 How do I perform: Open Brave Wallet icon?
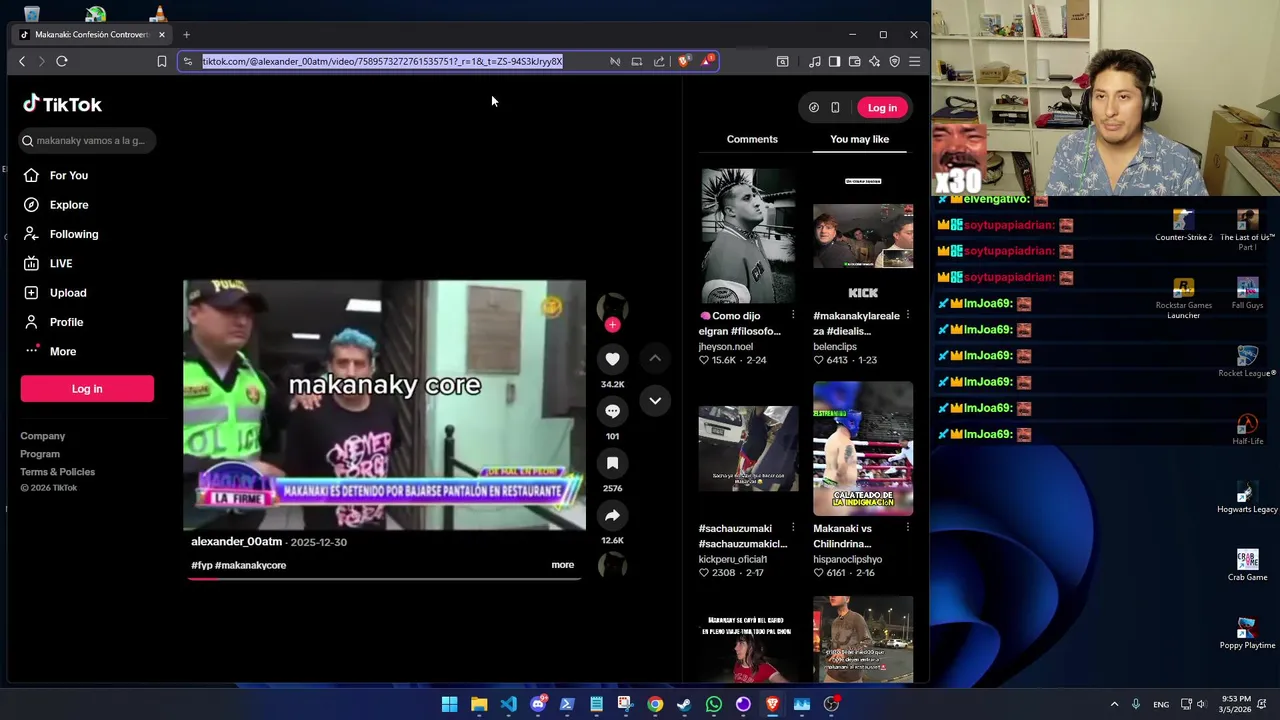[854, 61]
